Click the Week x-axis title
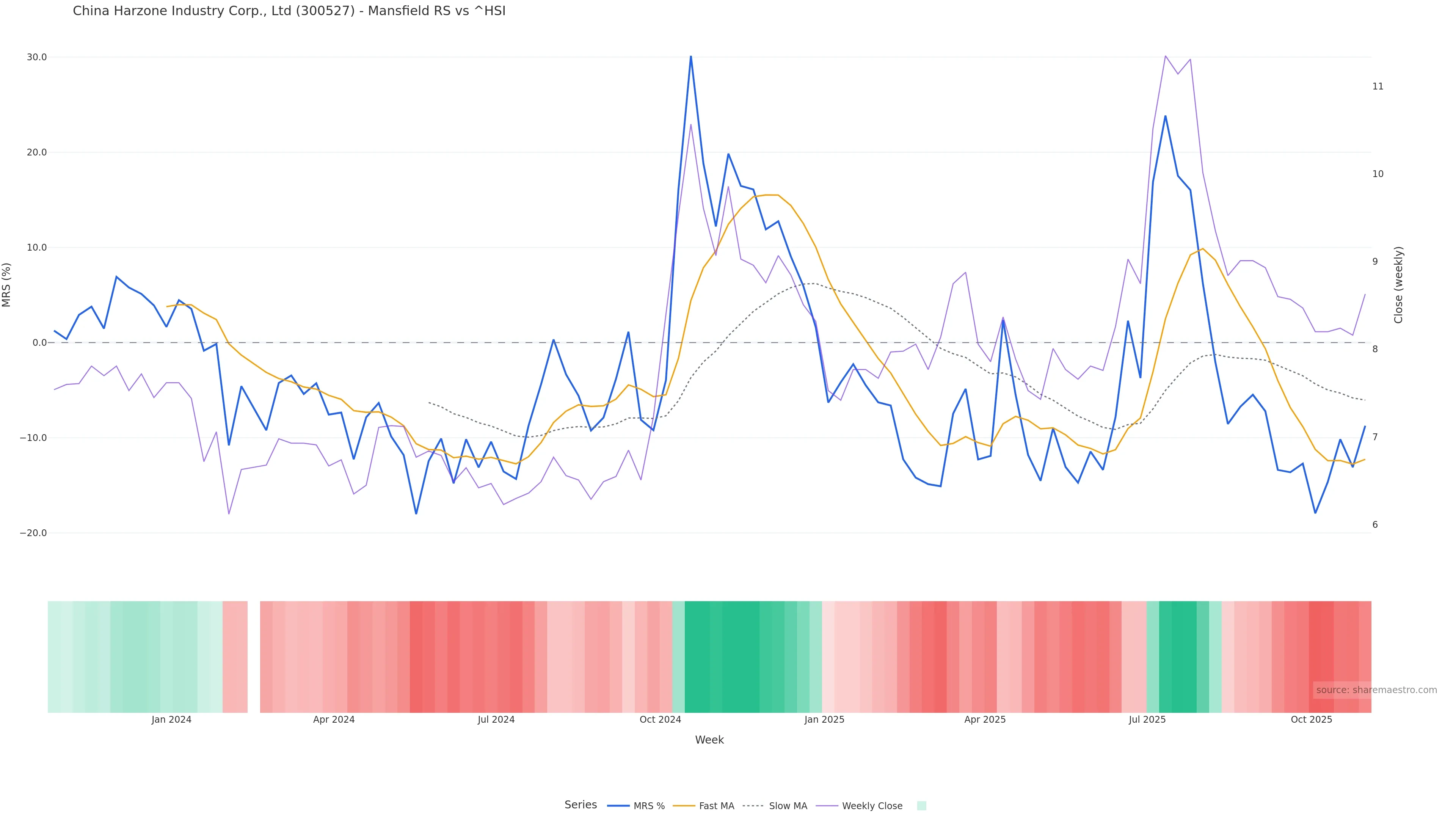Image resolution: width=1456 pixels, height=819 pixels. point(709,740)
